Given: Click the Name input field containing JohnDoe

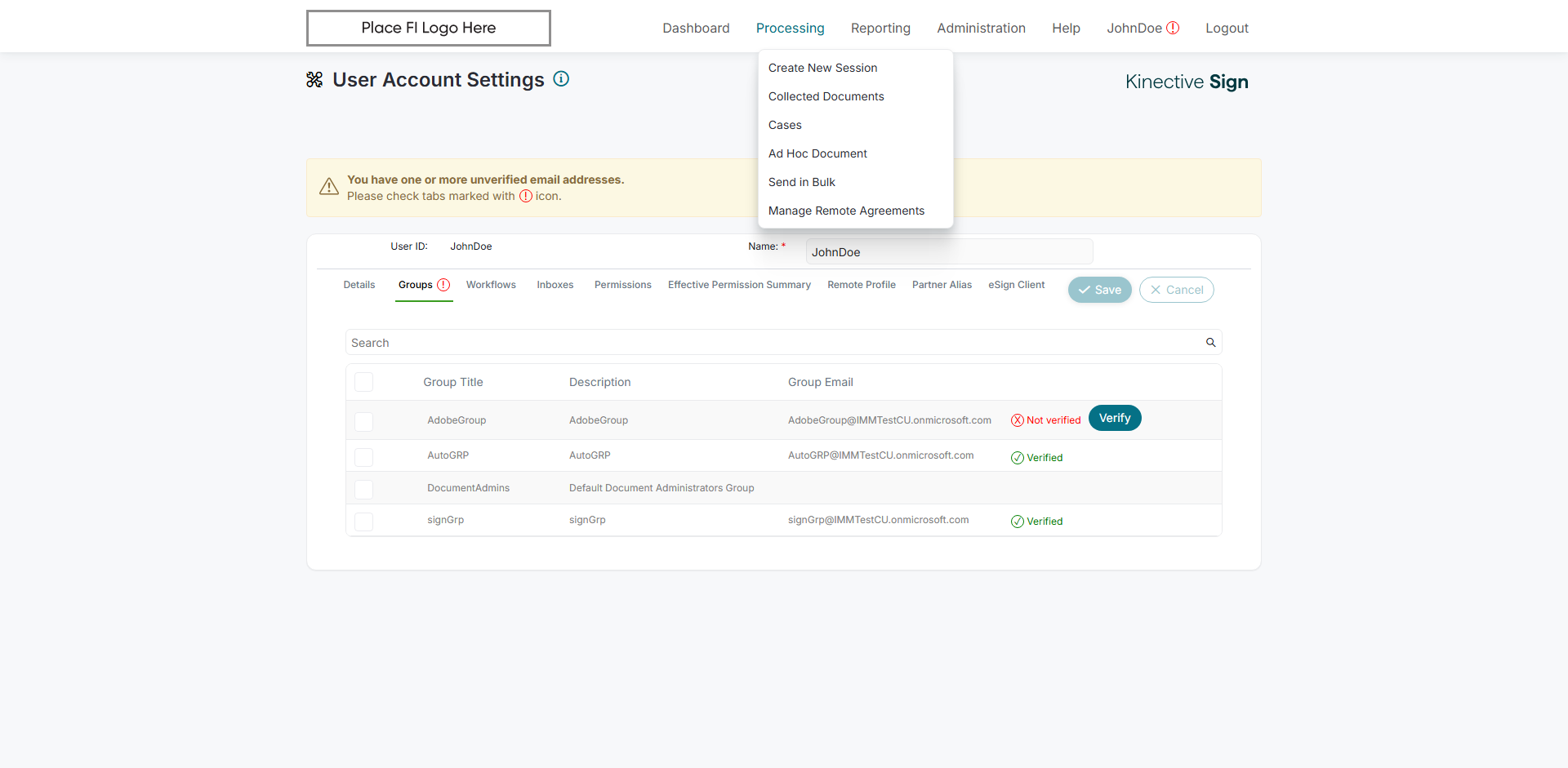Looking at the screenshot, I should pos(949,252).
